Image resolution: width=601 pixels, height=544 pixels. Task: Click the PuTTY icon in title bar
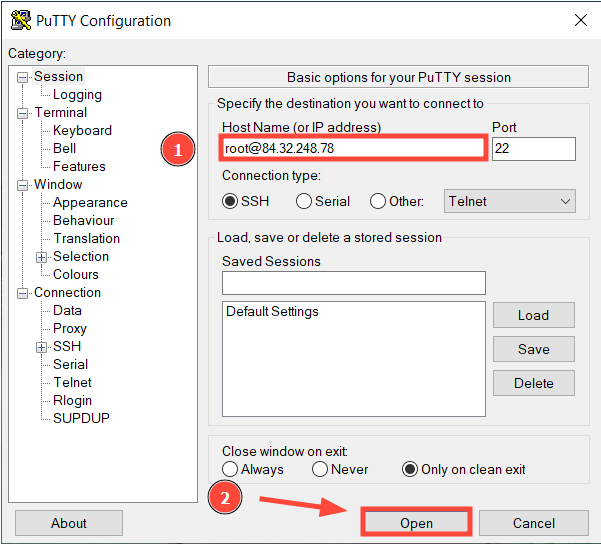[x=17, y=20]
